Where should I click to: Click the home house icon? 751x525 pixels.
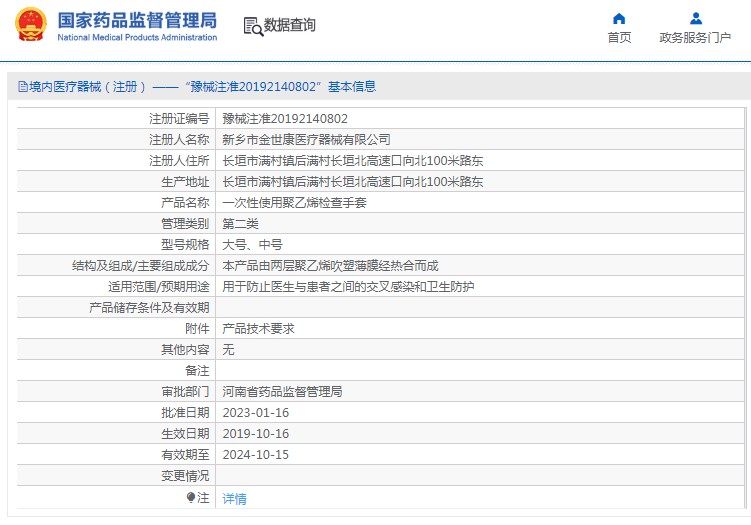tap(619, 19)
